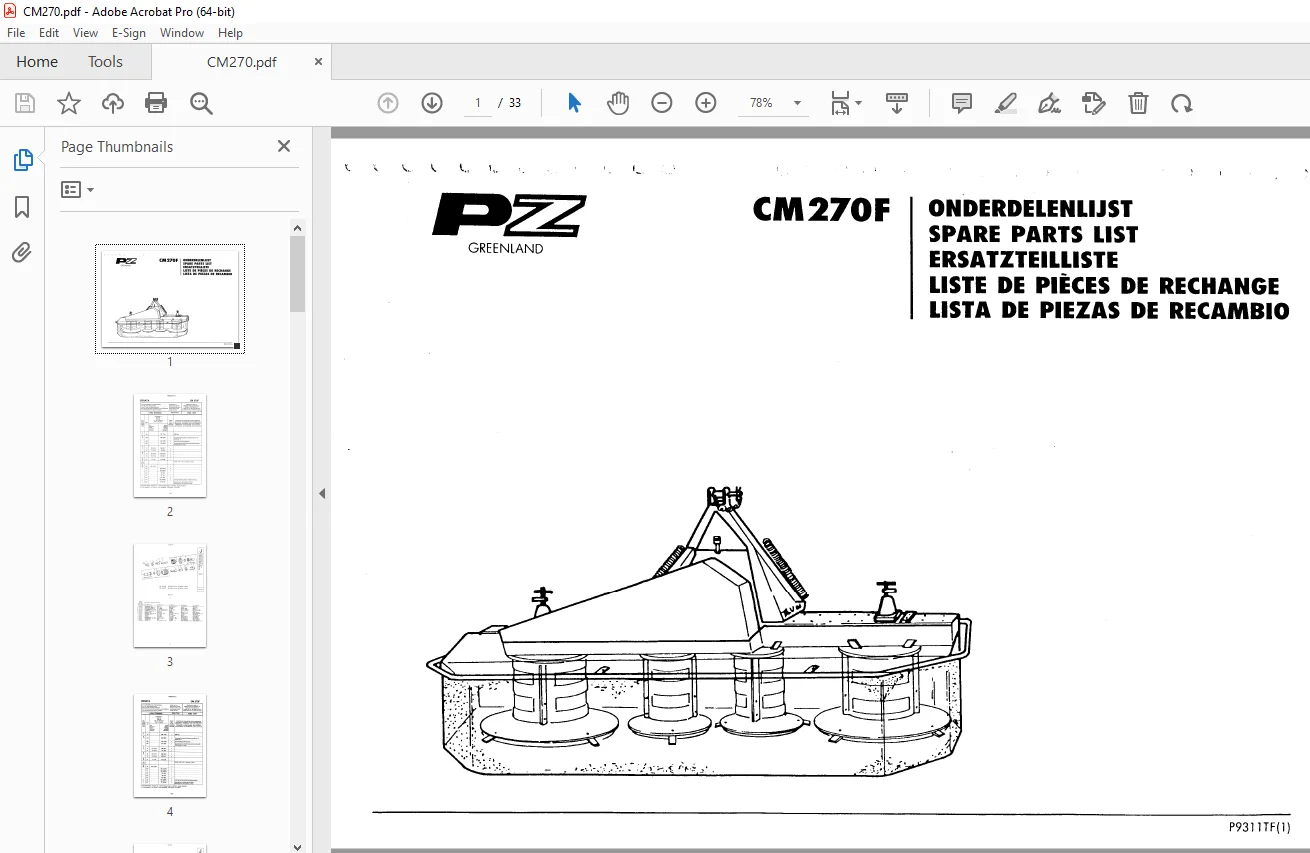Collapse the navigation pane with arrow
This screenshot has height=853, width=1310.
[x=322, y=493]
